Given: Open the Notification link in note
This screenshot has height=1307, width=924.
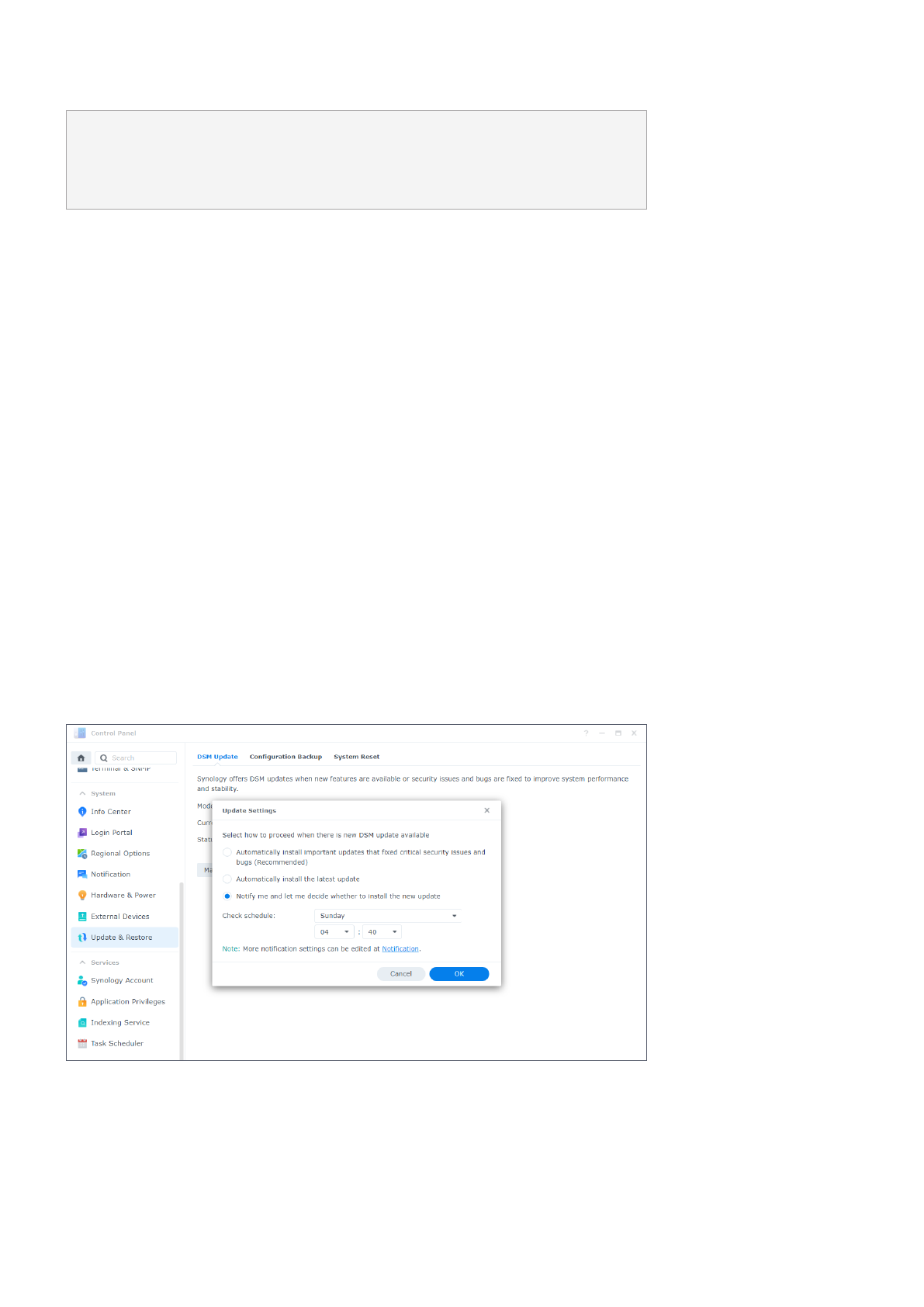Looking at the screenshot, I should pyautogui.click(x=400, y=949).
